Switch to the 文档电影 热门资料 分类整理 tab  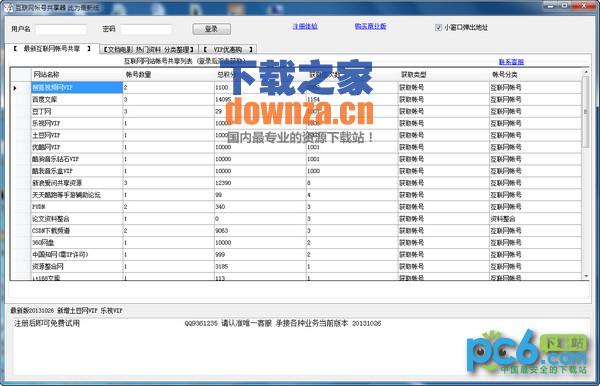pos(149,49)
